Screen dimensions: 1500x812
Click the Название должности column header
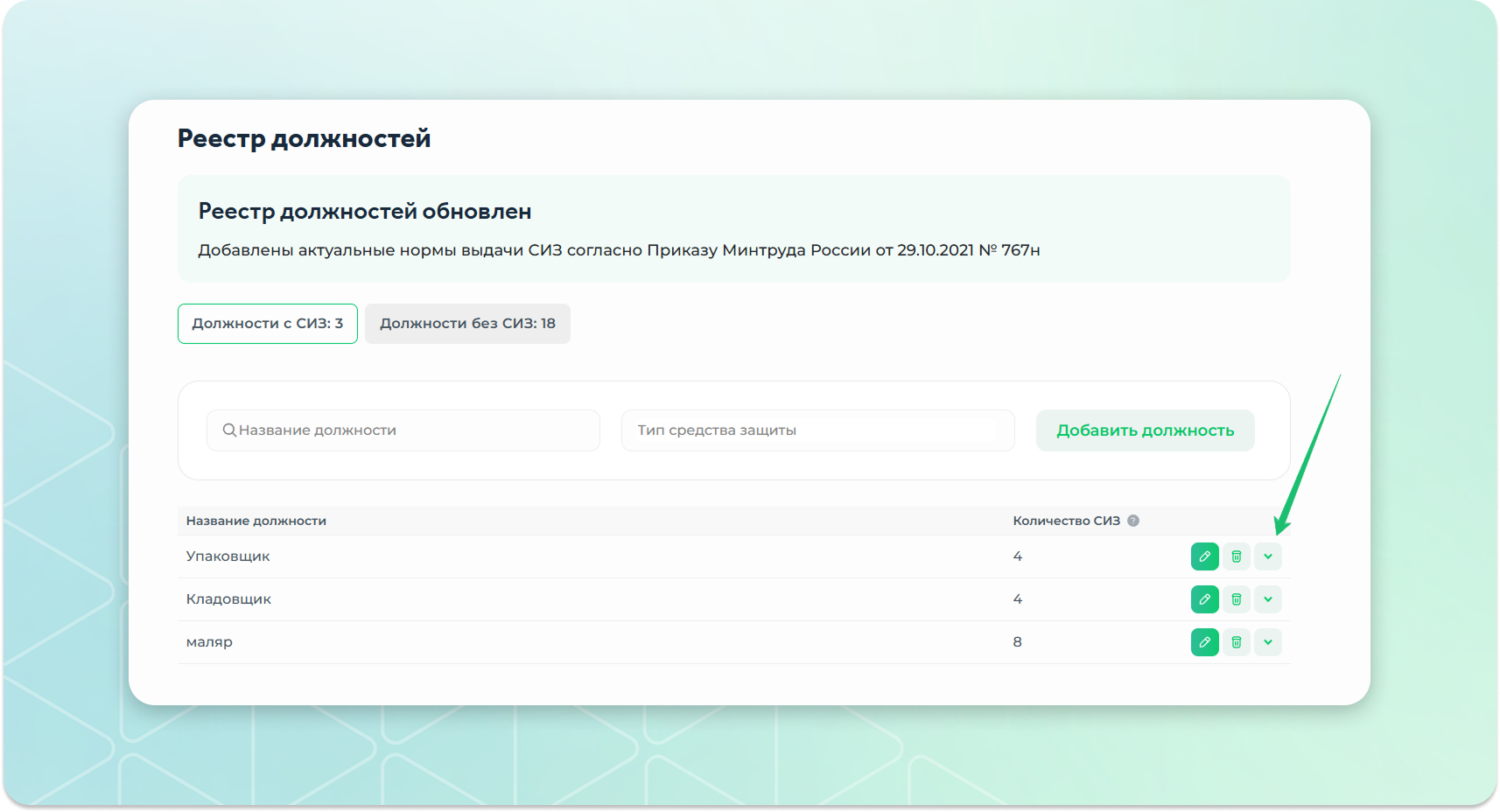point(256,521)
